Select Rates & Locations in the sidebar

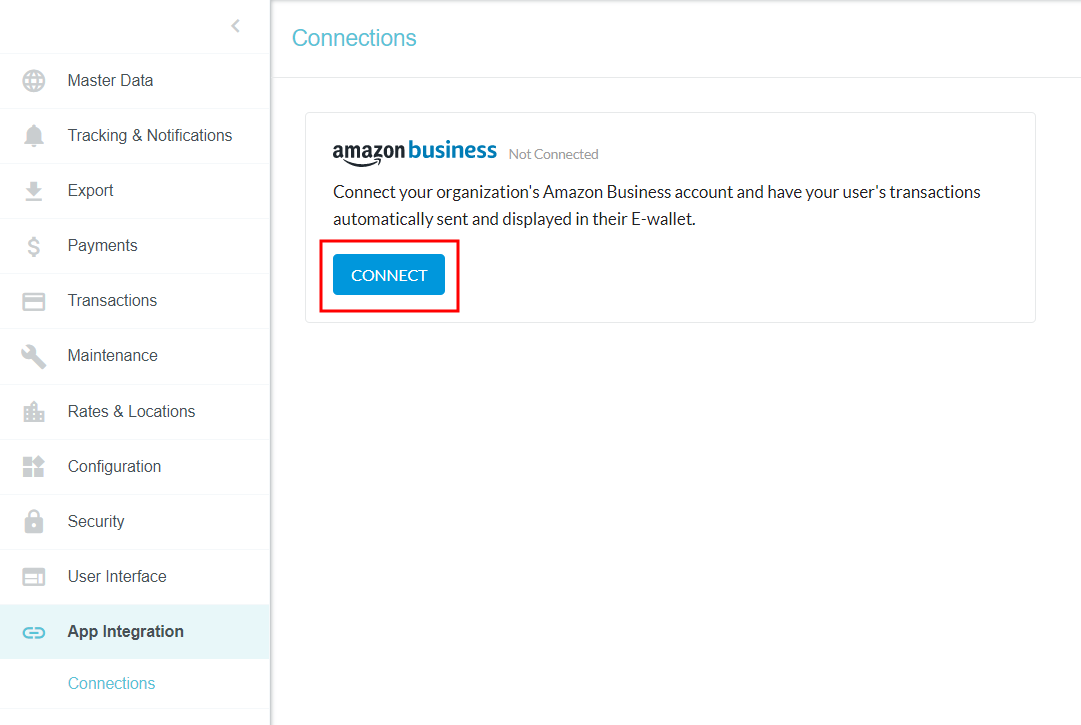click(x=131, y=411)
